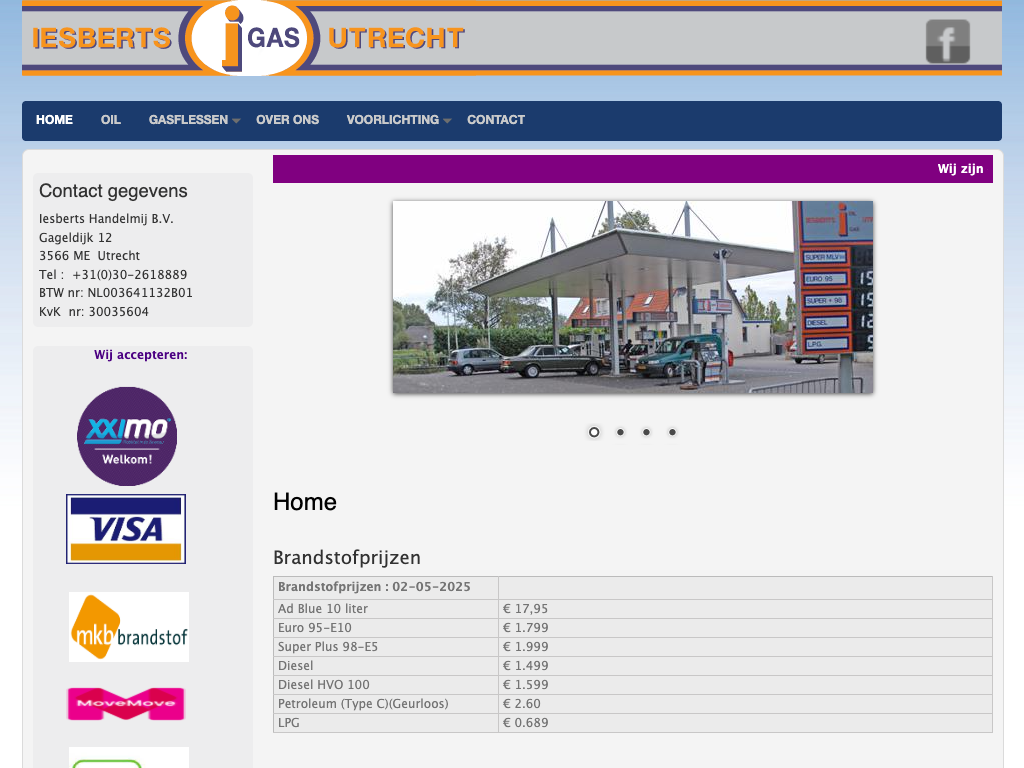Open the Contact menu item
1024x768 pixels.
coord(495,120)
